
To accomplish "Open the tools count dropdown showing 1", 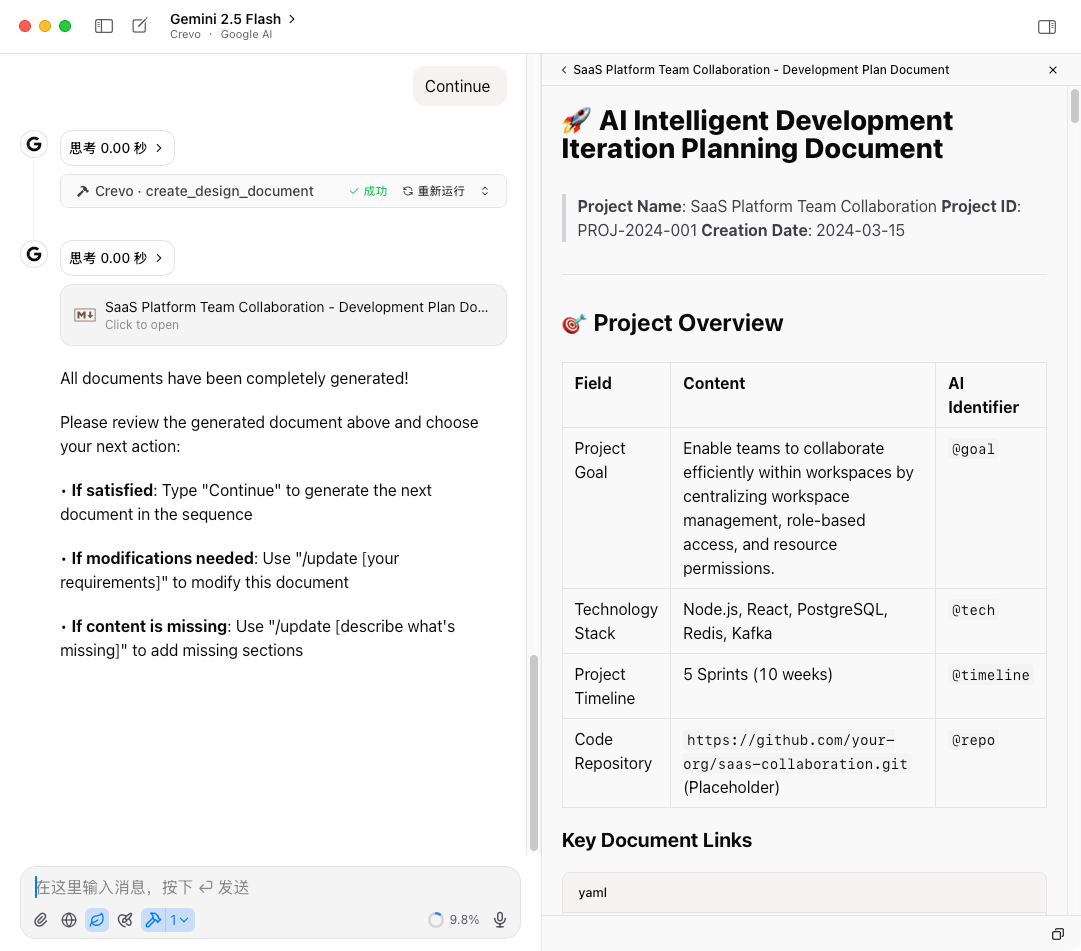I will pos(180,920).
